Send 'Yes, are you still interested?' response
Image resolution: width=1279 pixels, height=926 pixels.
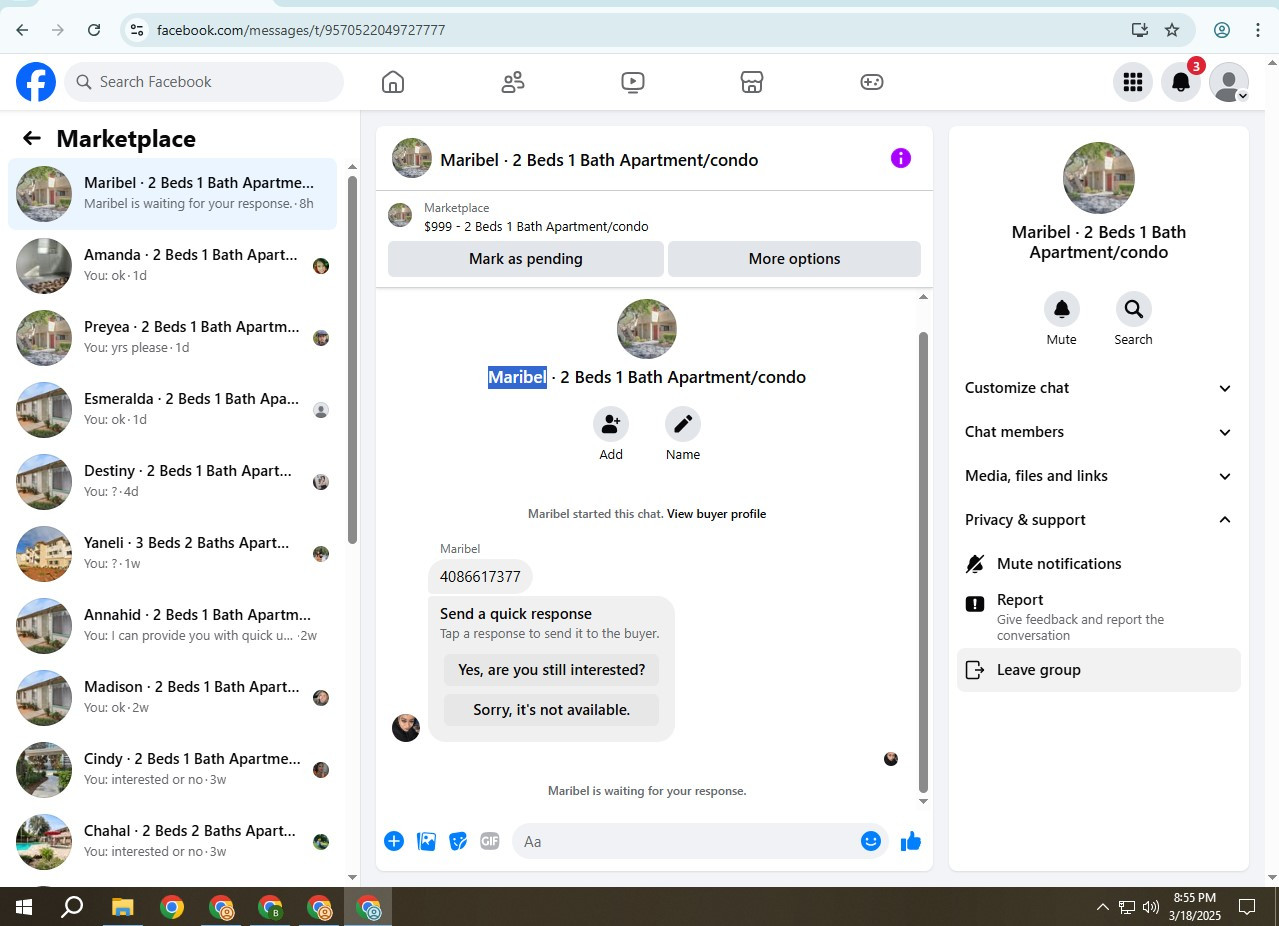pyautogui.click(x=552, y=670)
